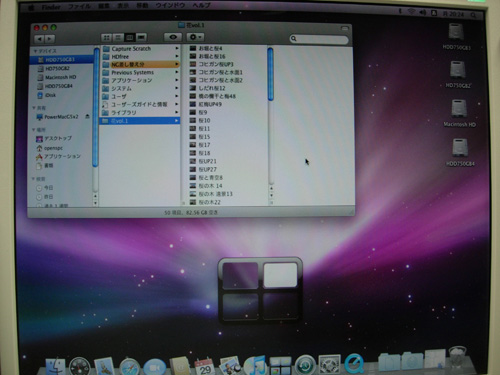Switch Finder to icon view
500x375 pixels.
(x=106, y=38)
